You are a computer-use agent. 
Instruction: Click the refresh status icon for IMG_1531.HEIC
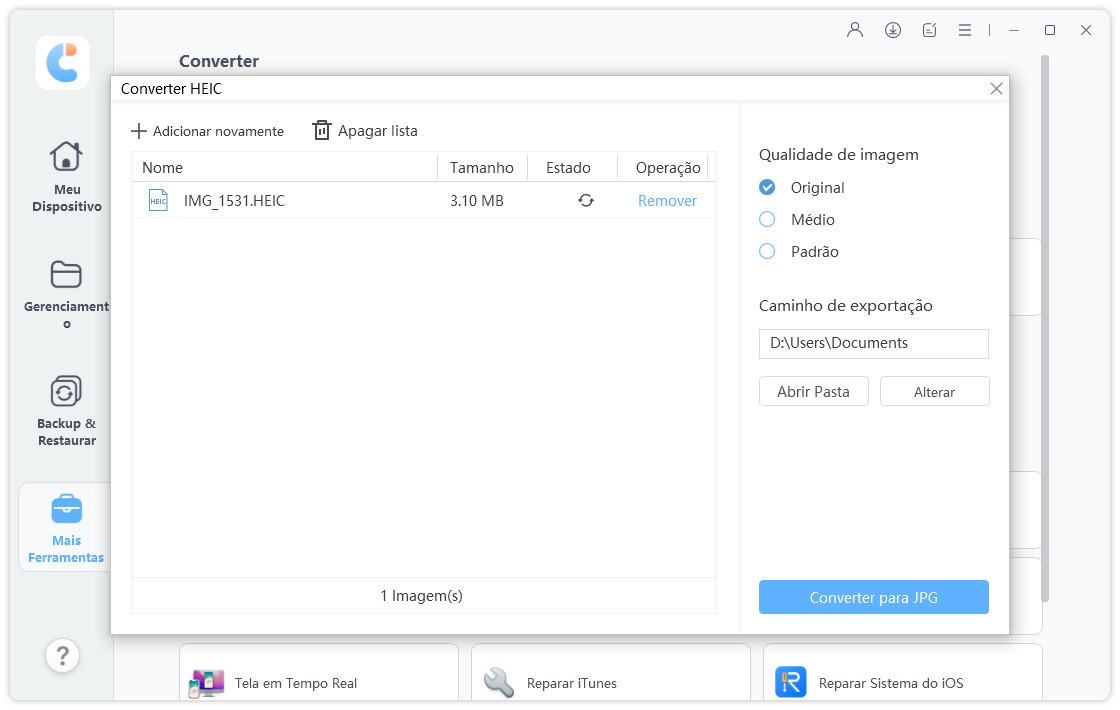[x=586, y=200]
